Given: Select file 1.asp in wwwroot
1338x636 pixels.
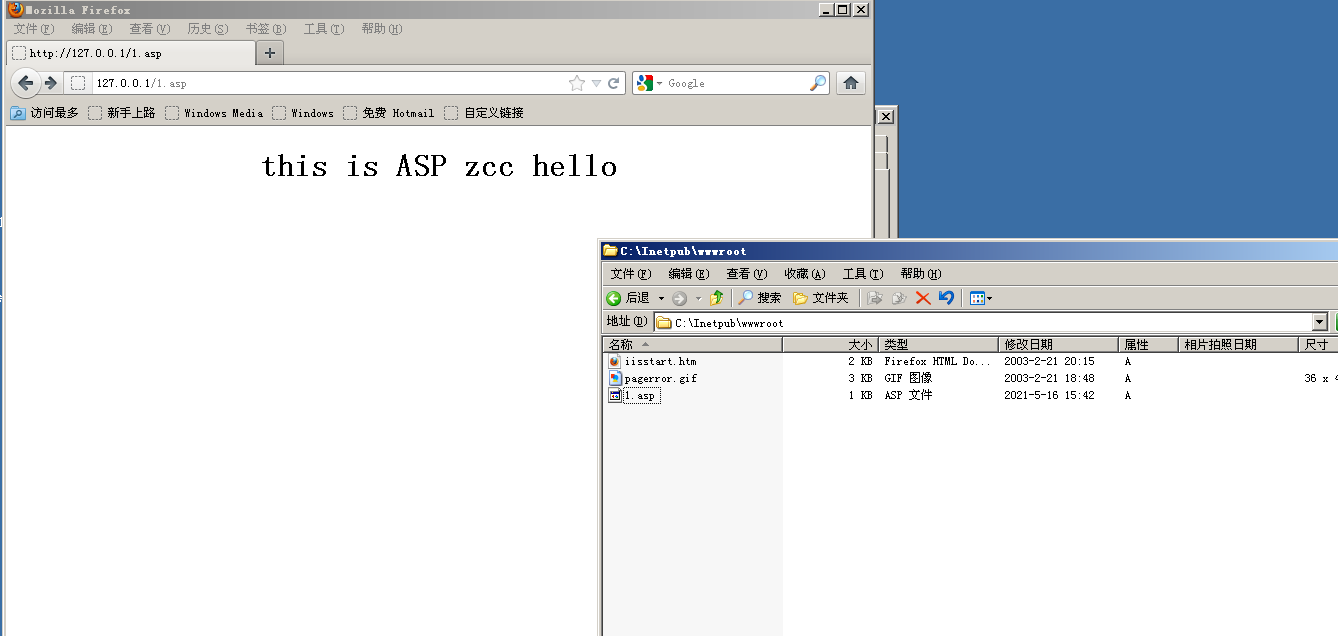Looking at the screenshot, I should [x=640, y=395].
